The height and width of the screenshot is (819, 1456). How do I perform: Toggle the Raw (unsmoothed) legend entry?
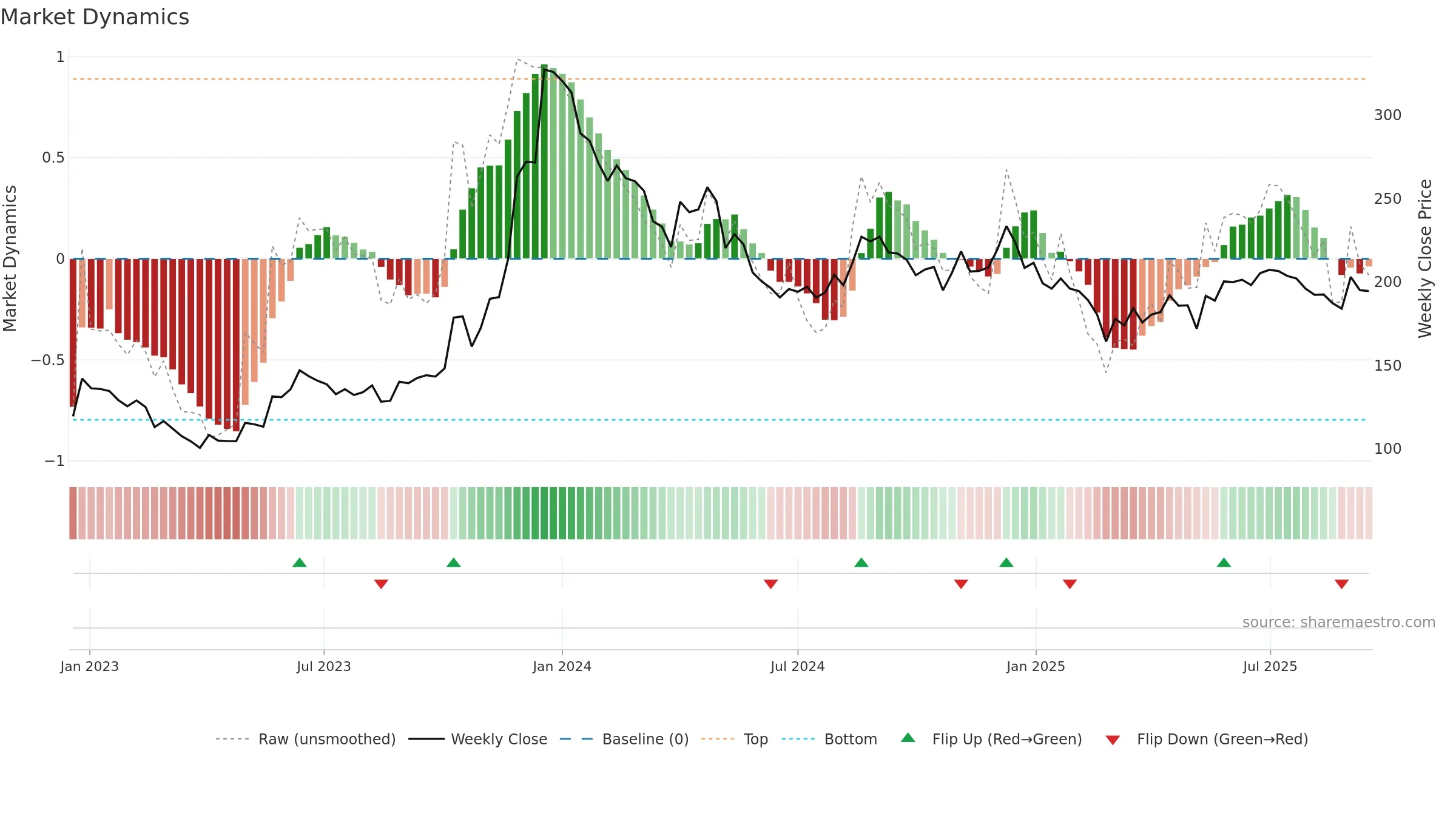click(306, 739)
